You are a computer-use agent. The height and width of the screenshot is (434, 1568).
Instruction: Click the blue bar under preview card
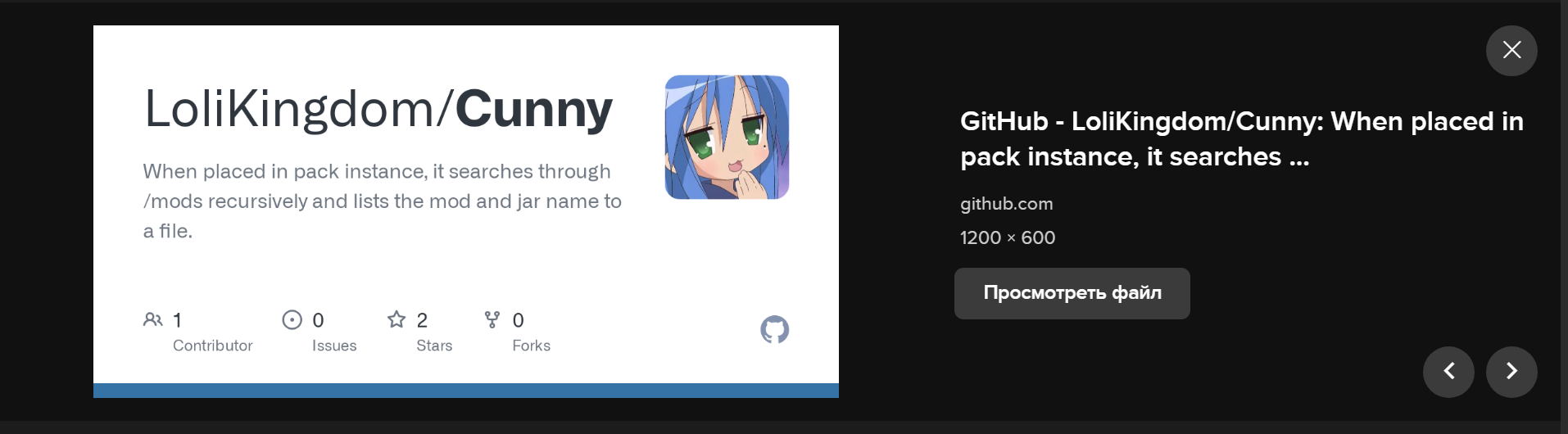466,391
